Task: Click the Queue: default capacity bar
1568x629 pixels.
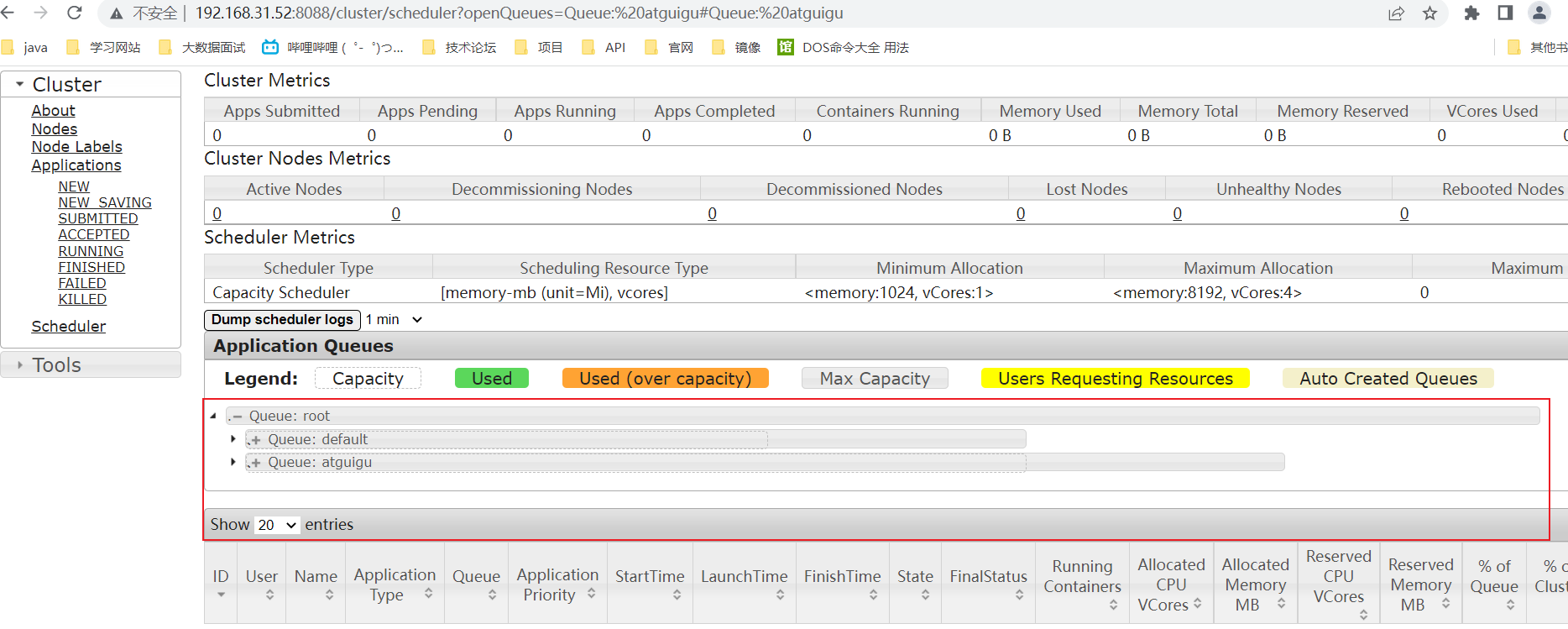Action: [x=635, y=439]
